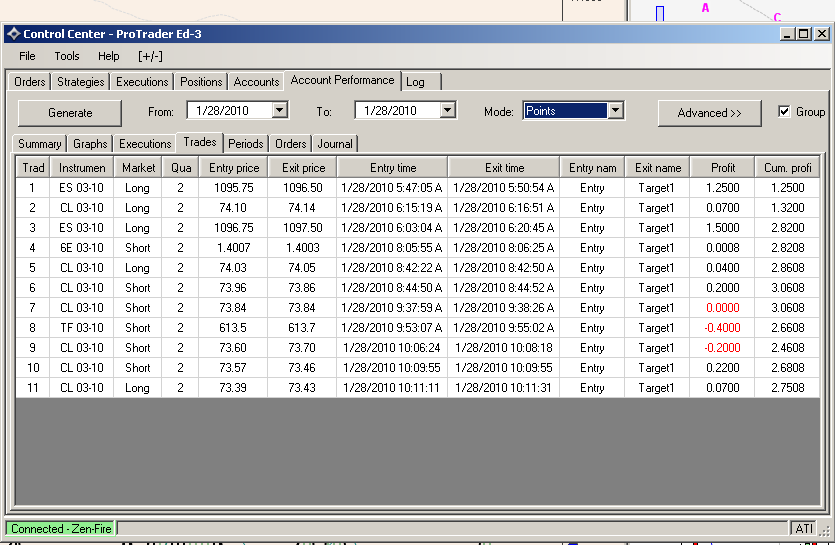The height and width of the screenshot is (545, 835).
Task: Open the Help menu
Action: [109, 56]
